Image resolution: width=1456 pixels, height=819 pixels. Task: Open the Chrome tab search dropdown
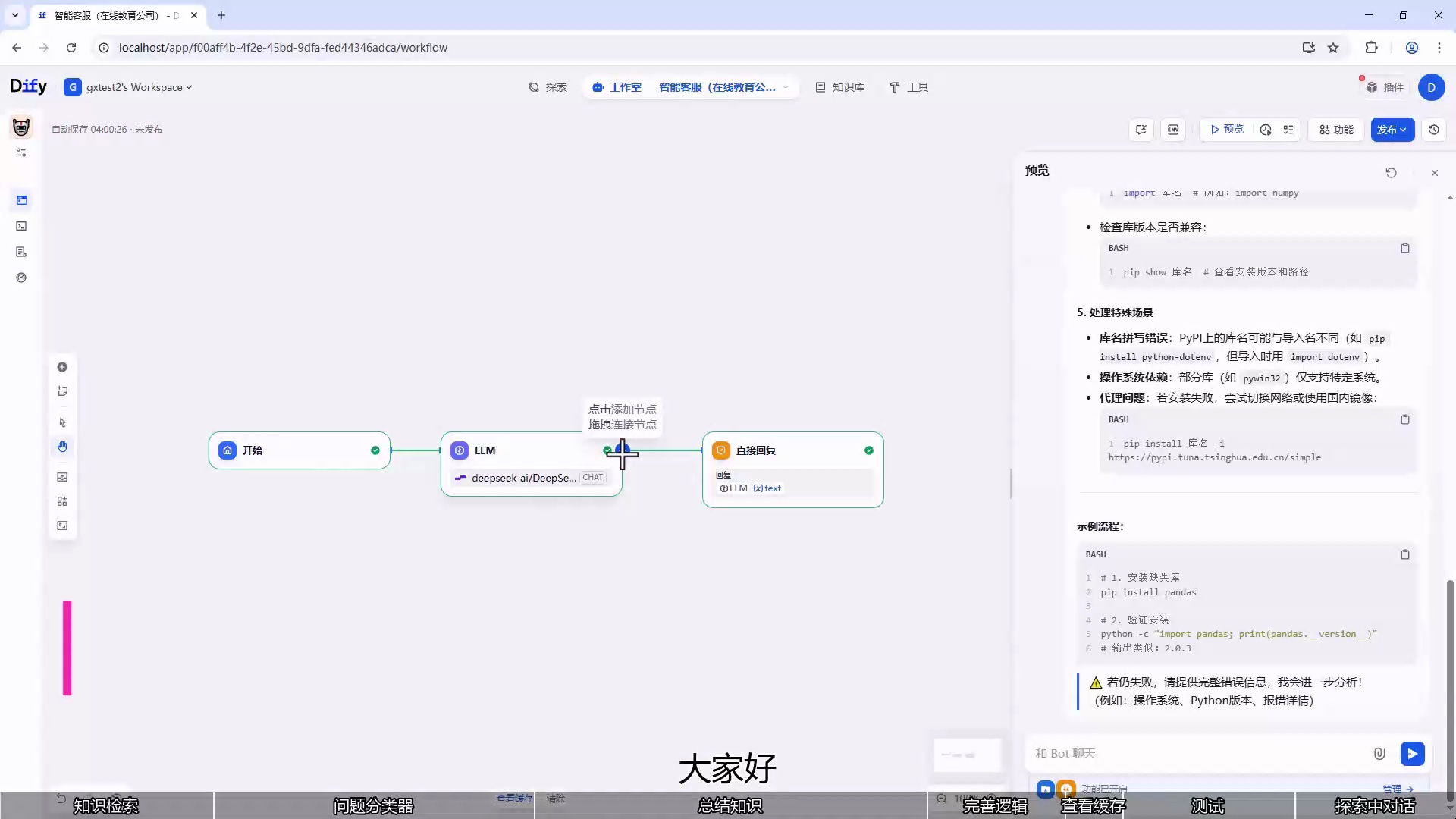(x=14, y=15)
